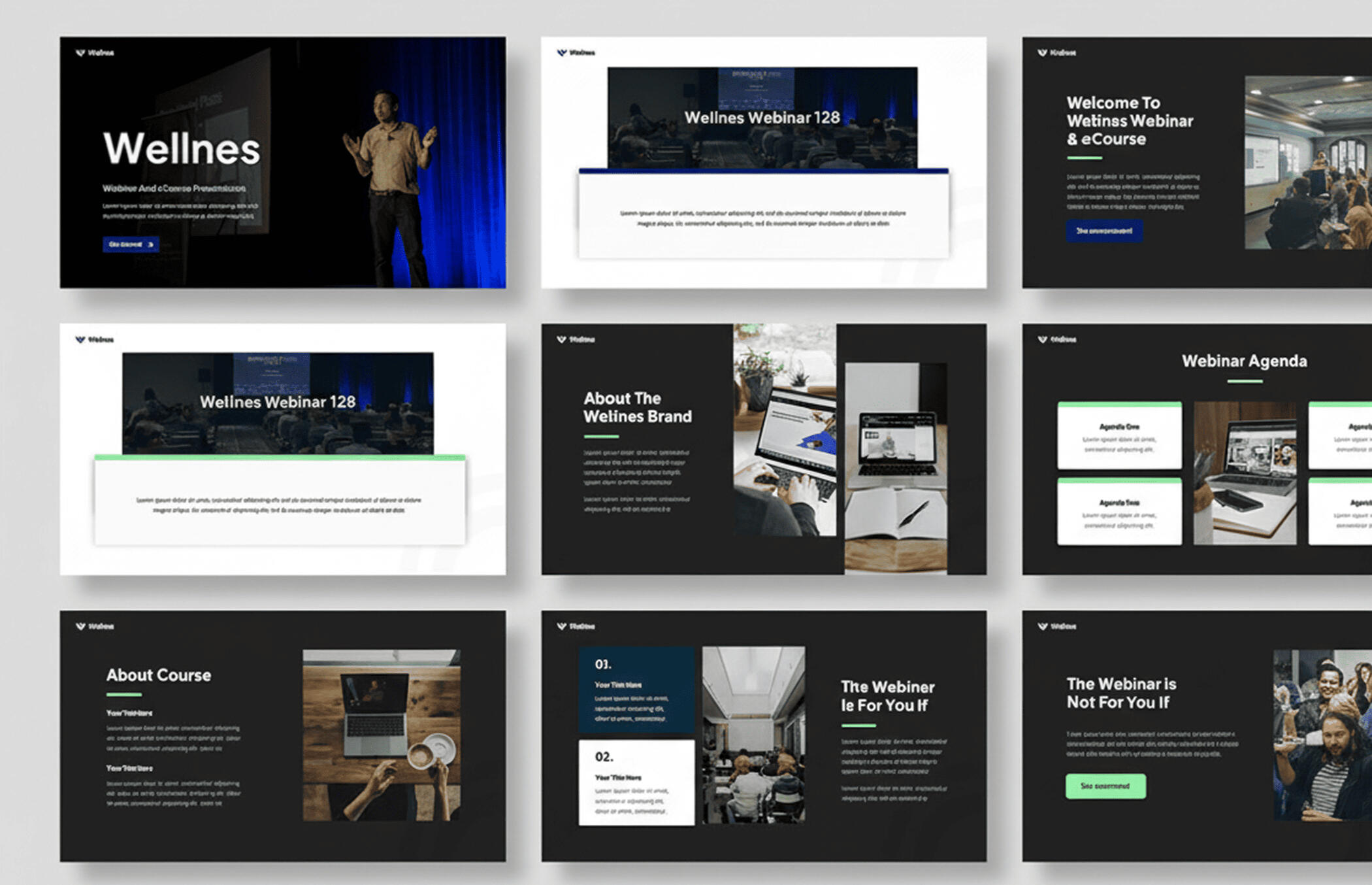Click the logo icon on the About Course slide
The height and width of the screenshot is (885, 1372).
click(x=80, y=626)
